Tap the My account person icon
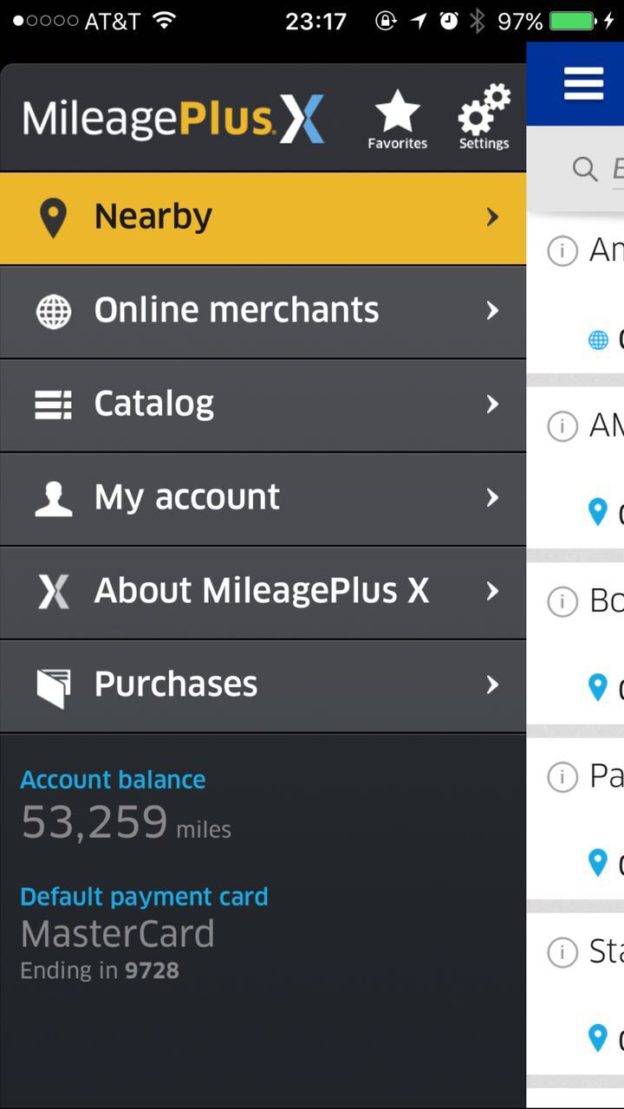The width and height of the screenshot is (624, 1109). tap(53, 498)
